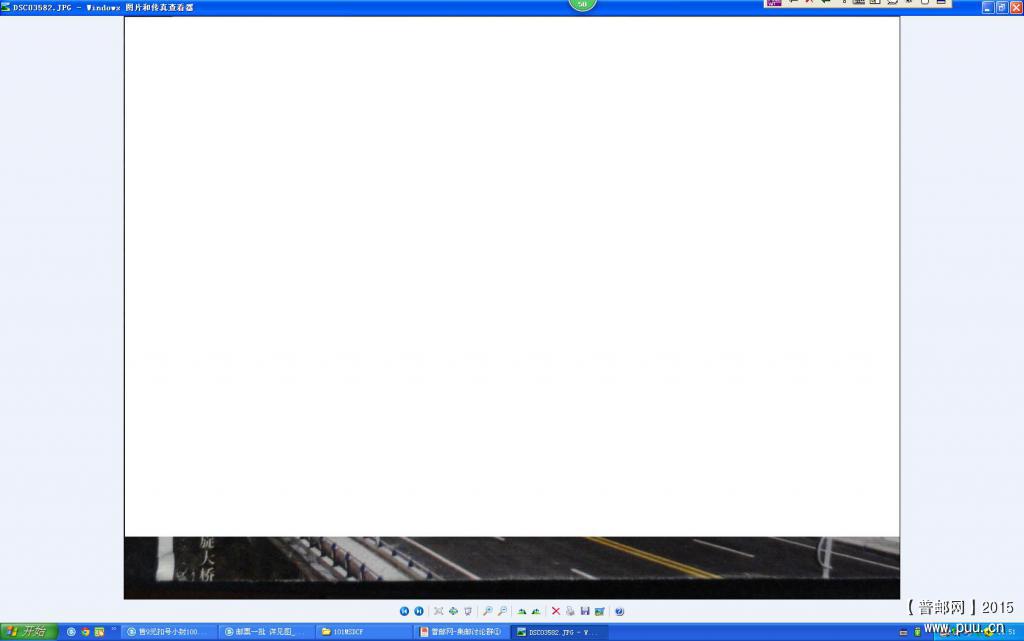The width and height of the screenshot is (1024, 641).
Task: Print the current picture
Action: [570, 611]
